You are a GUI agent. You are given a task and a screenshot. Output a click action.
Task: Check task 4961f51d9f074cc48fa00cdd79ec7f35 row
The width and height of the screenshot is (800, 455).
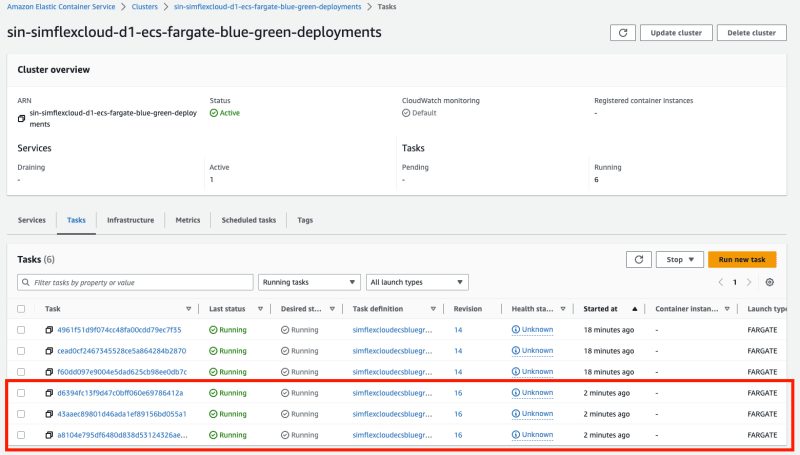[21, 330]
